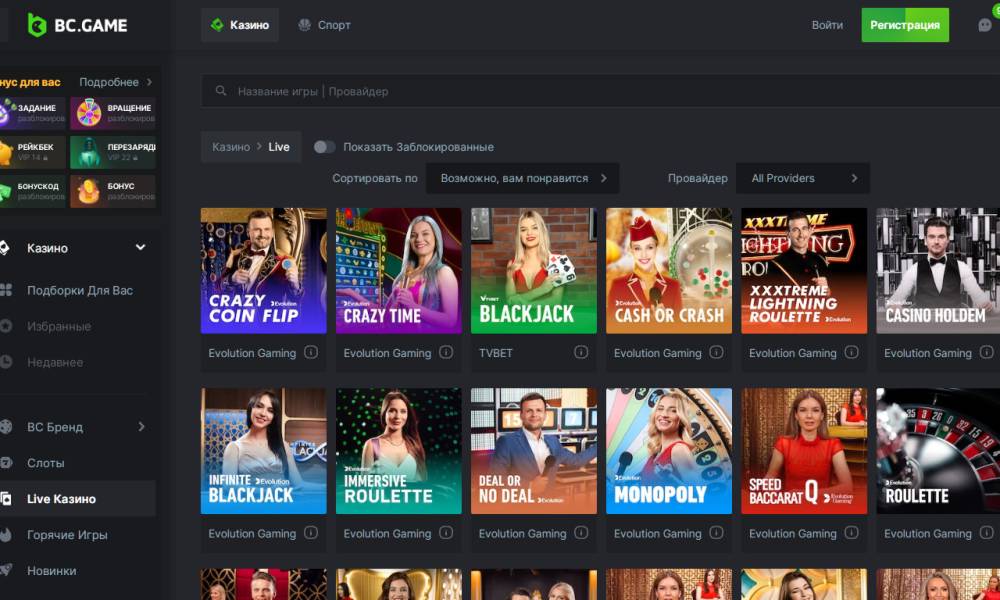
Task: Show info for Crazy Time game
Action: [x=446, y=352]
